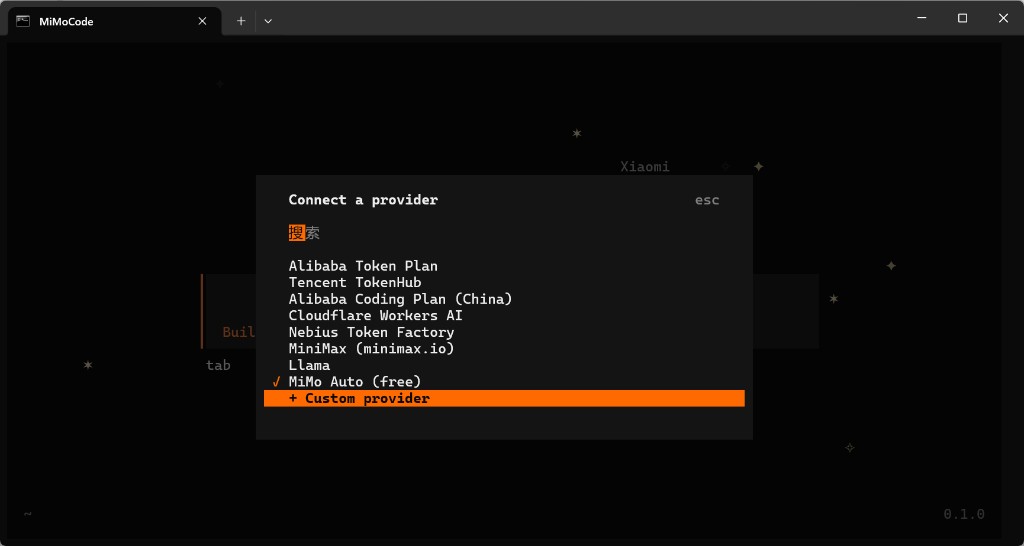
Task: Click + Custom provider option
Action: [x=504, y=398]
